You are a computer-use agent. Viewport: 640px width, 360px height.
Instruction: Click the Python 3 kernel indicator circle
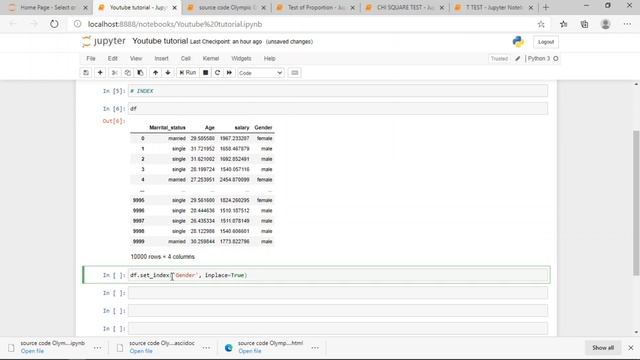[x=556, y=59]
